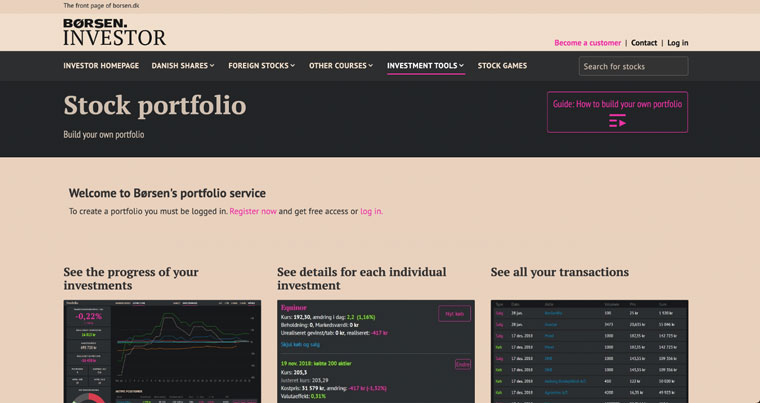The height and width of the screenshot is (403, 760).
Task: Click the Børsen Investor logo
Action: point(114,32)
